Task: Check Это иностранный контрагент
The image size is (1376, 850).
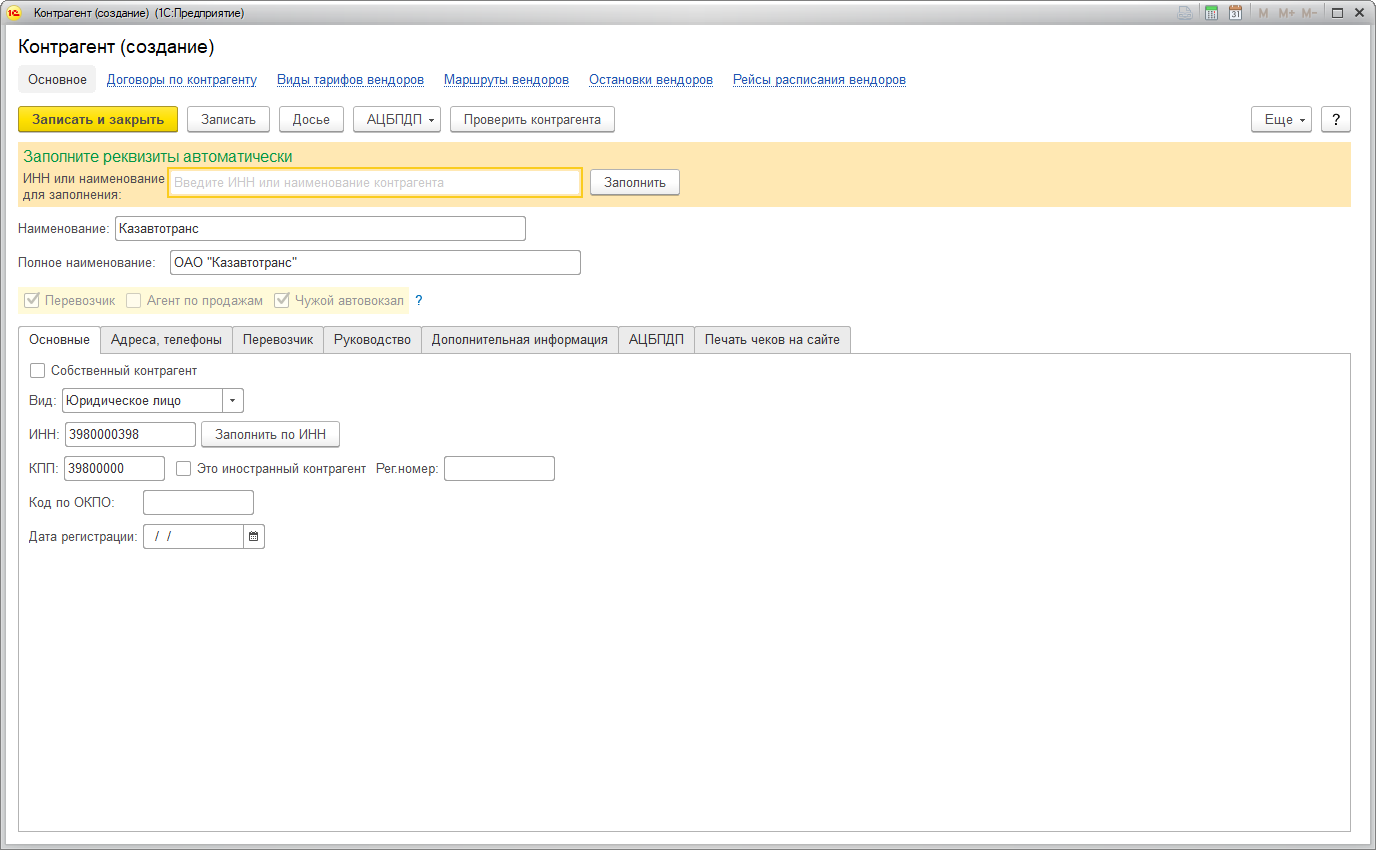Action: (x=184, y=468)
